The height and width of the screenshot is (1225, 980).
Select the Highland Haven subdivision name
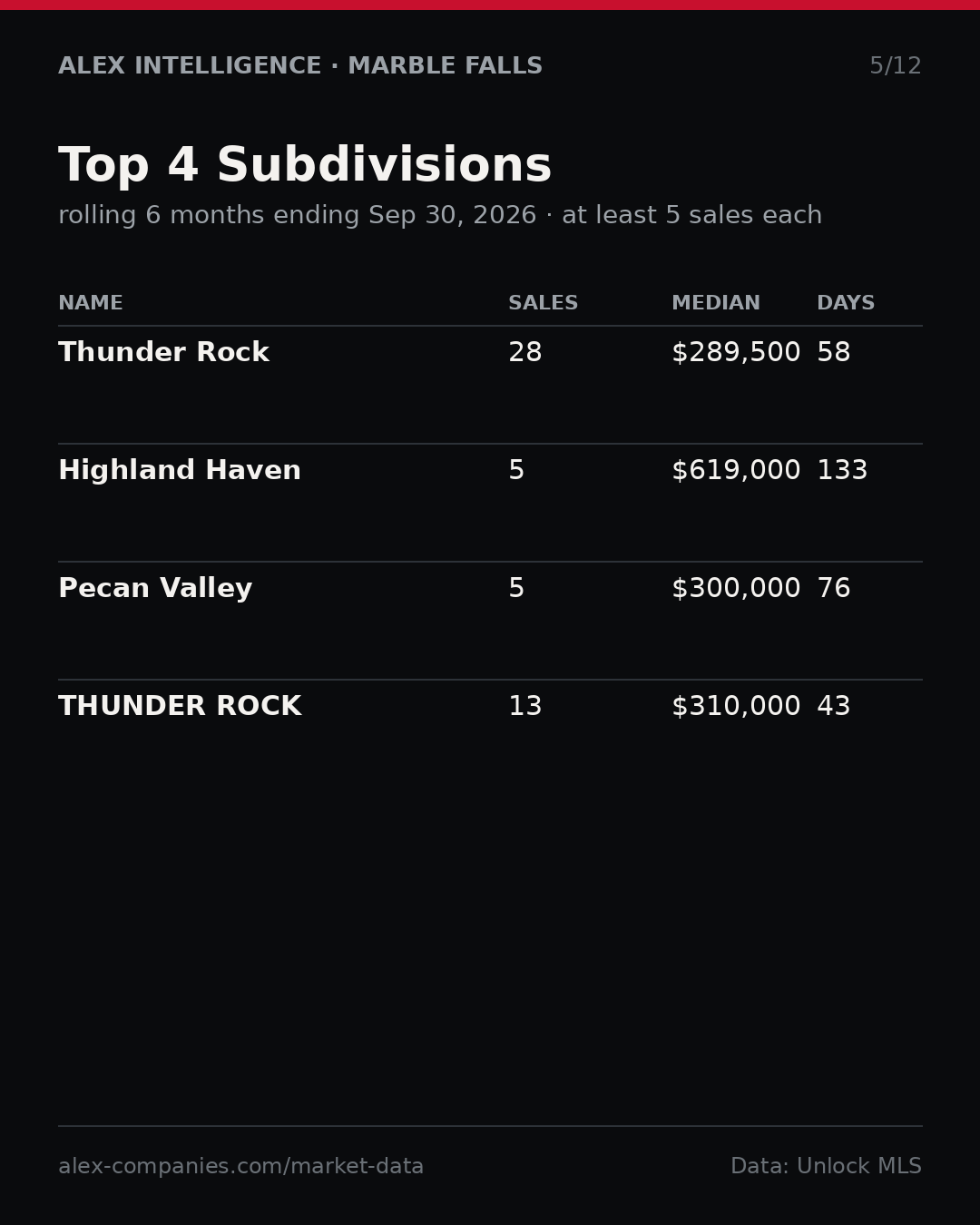point(180,471)
